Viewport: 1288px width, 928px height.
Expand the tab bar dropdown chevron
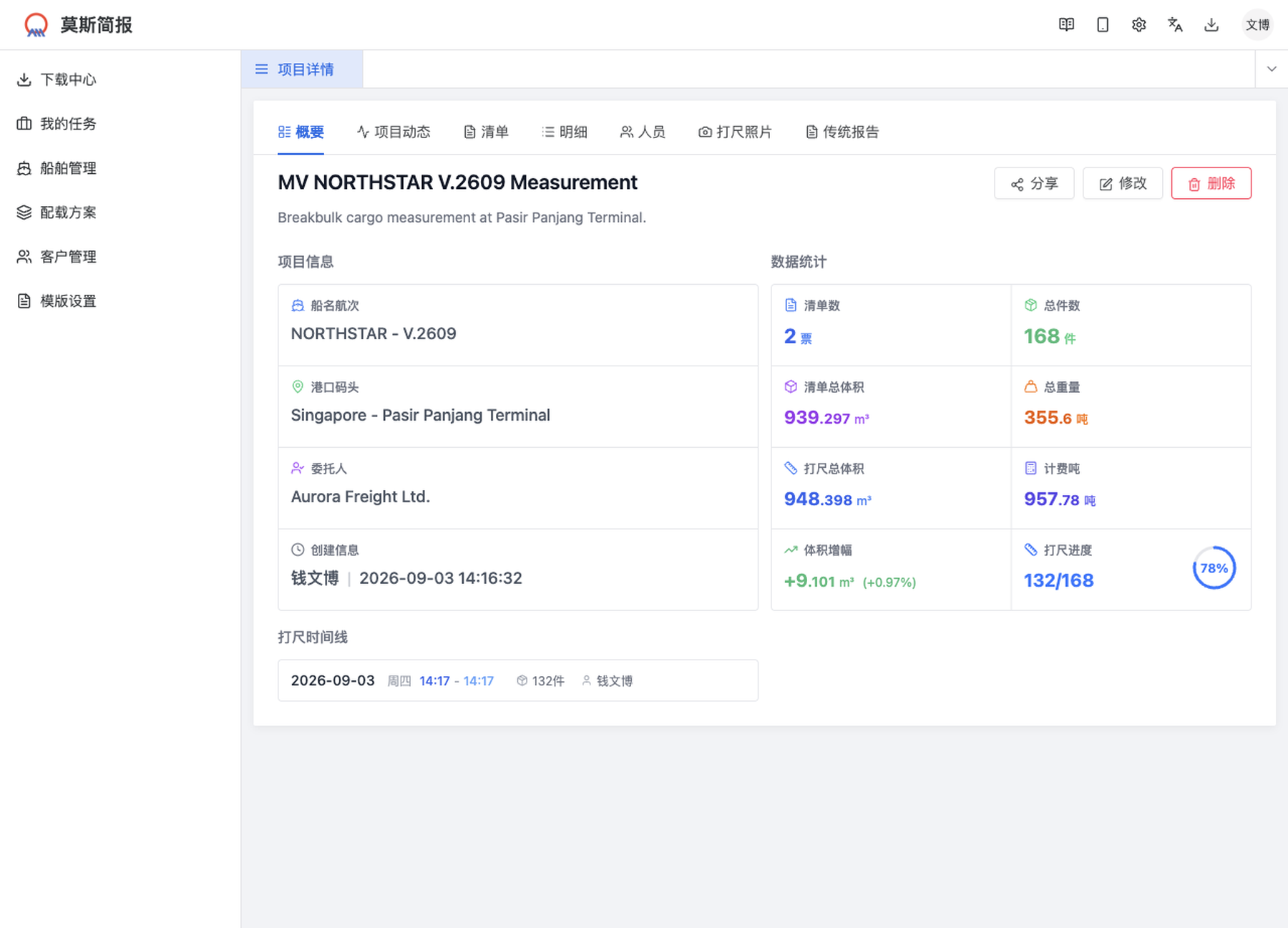tap(1272, 69)
